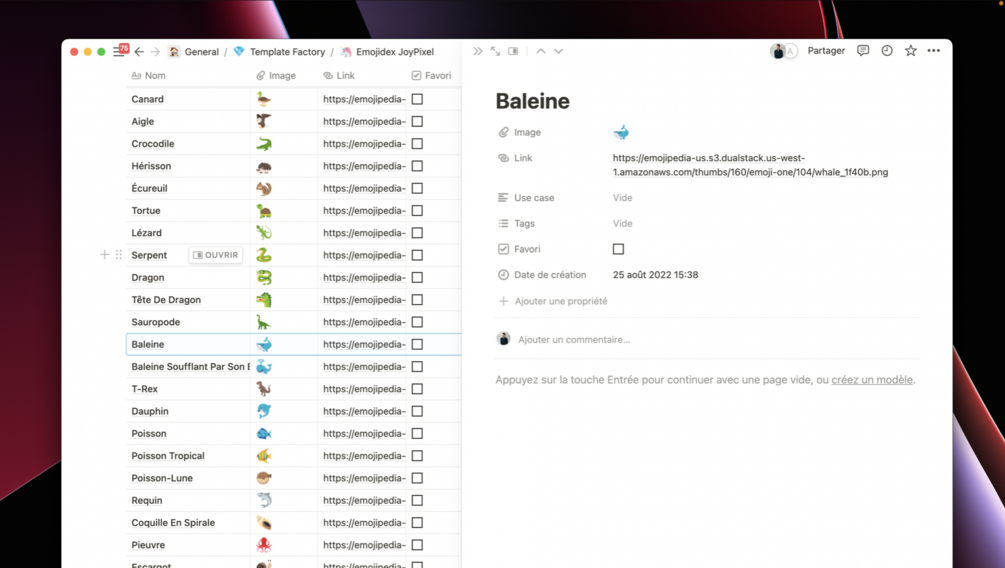The width and height of the screenshot is (1005, 568).
Task: Open link URL in Canard row
Action: [364, 99]
